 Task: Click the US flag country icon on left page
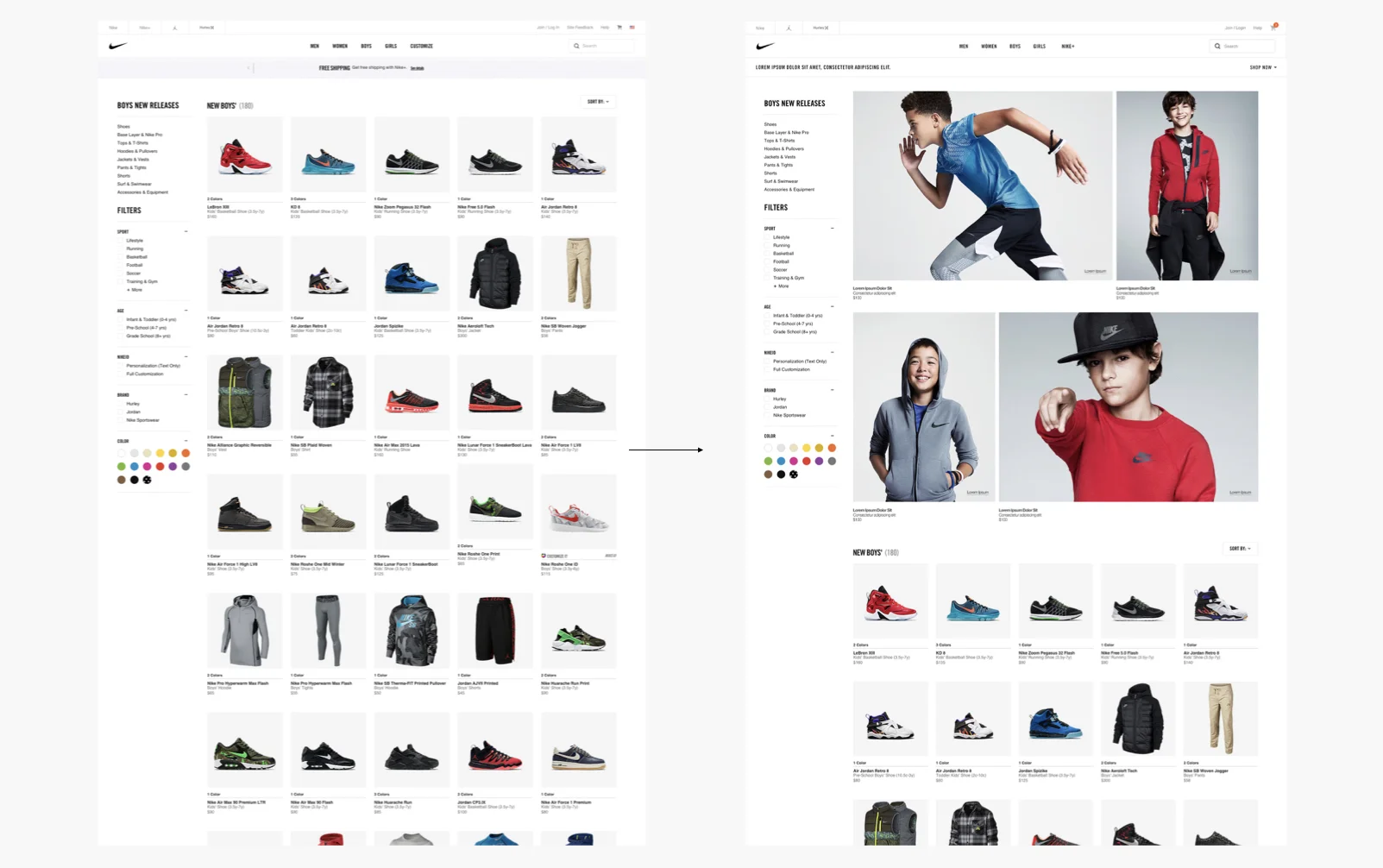632,28
